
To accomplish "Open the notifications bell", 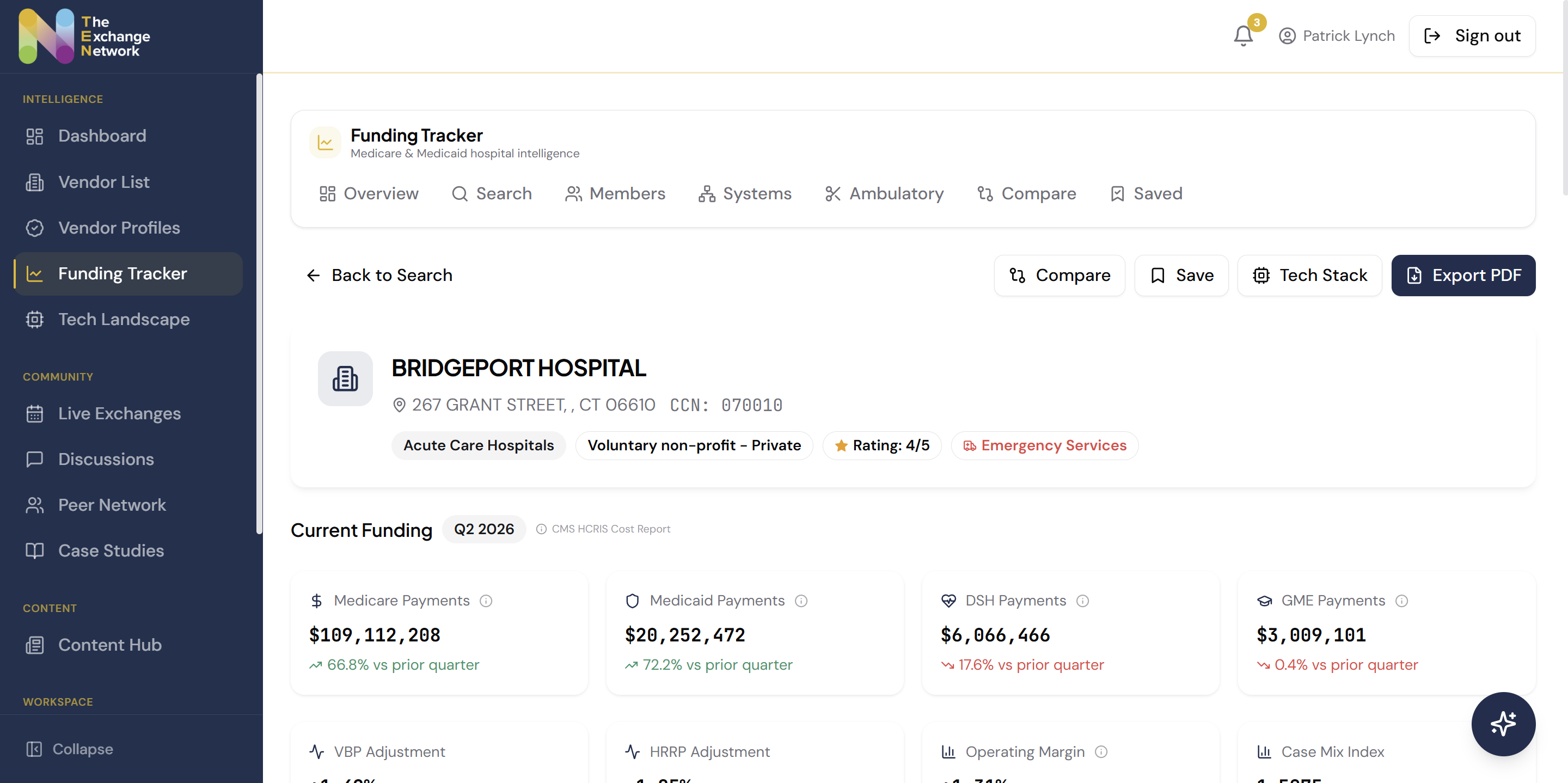I will pos(1243,36).
